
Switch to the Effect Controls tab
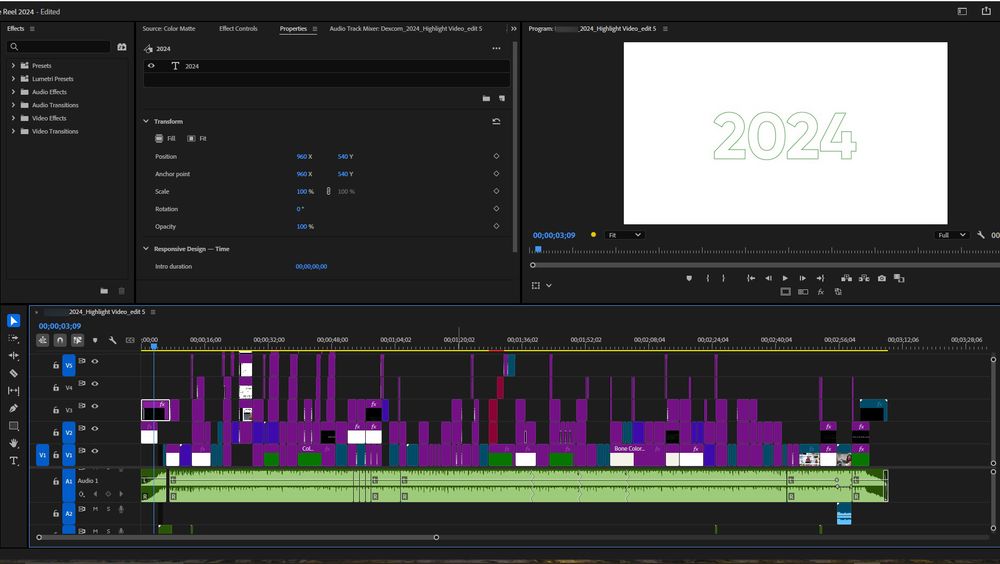[239, 29]
